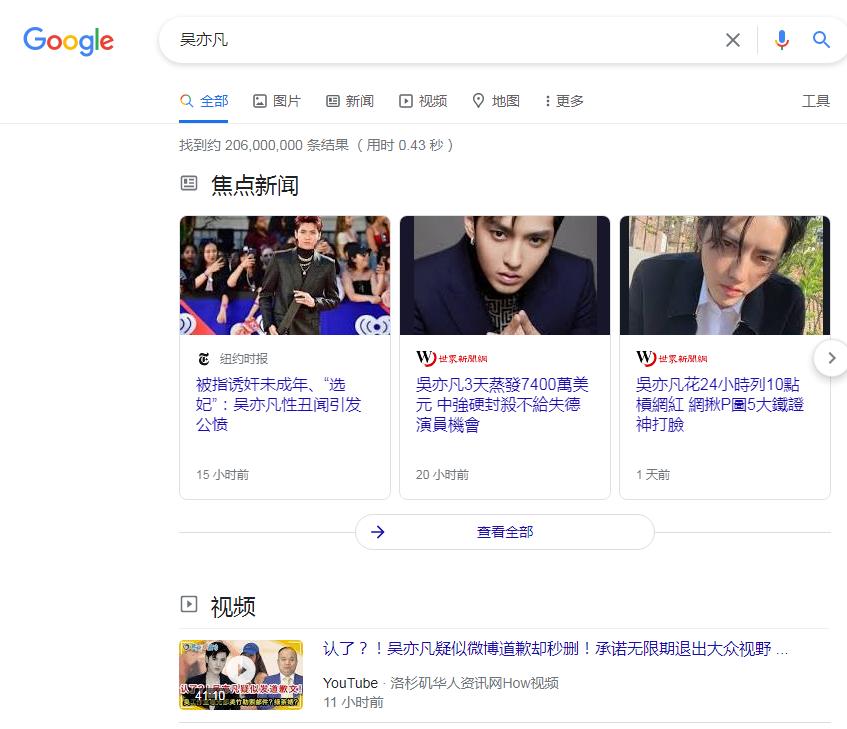
Task: Switch to the 地图 results tab
Action: click(495, 101)
